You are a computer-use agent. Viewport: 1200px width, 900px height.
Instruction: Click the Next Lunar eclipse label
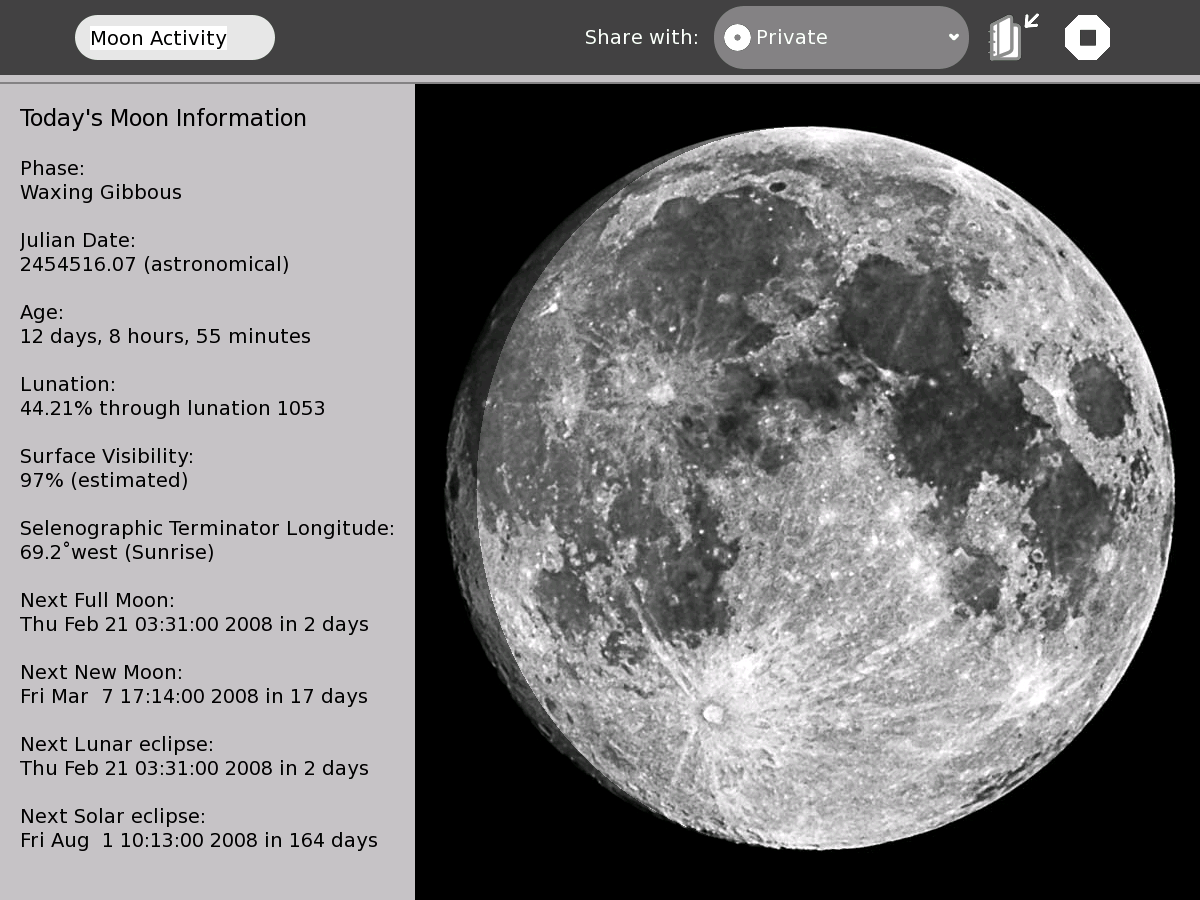point(117,744)
